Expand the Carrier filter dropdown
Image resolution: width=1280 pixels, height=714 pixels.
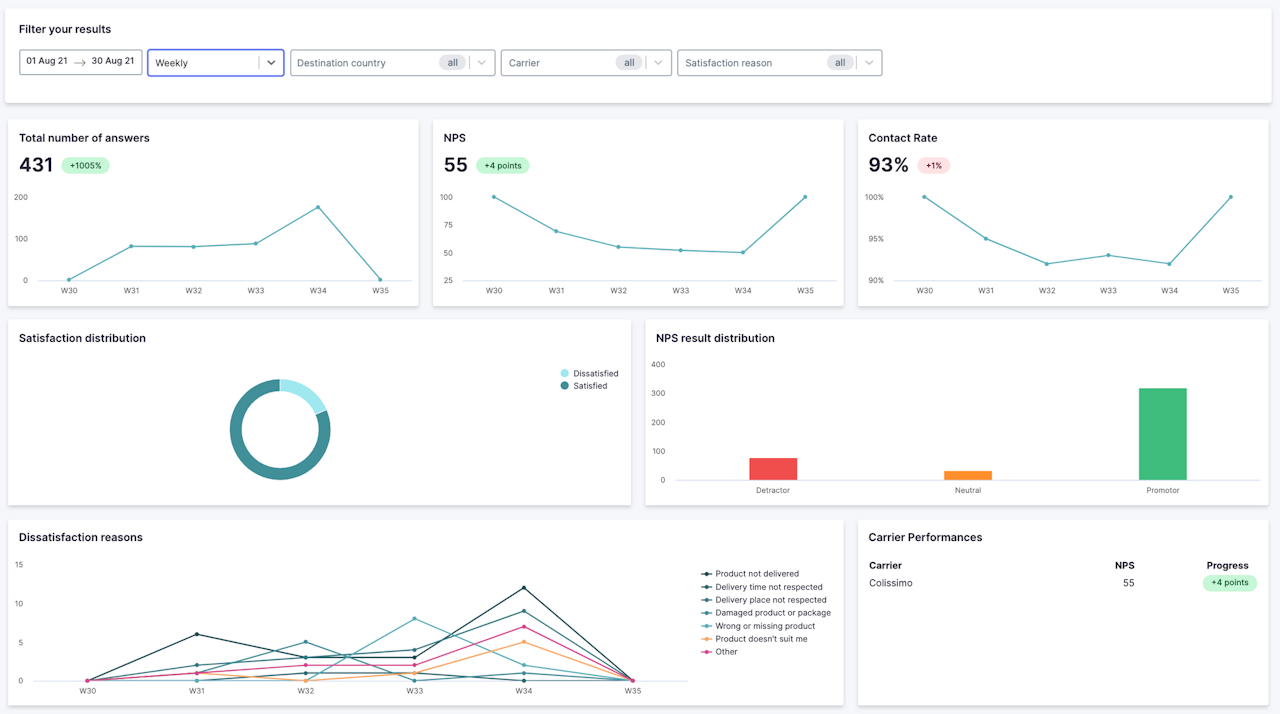coord(657,62)
